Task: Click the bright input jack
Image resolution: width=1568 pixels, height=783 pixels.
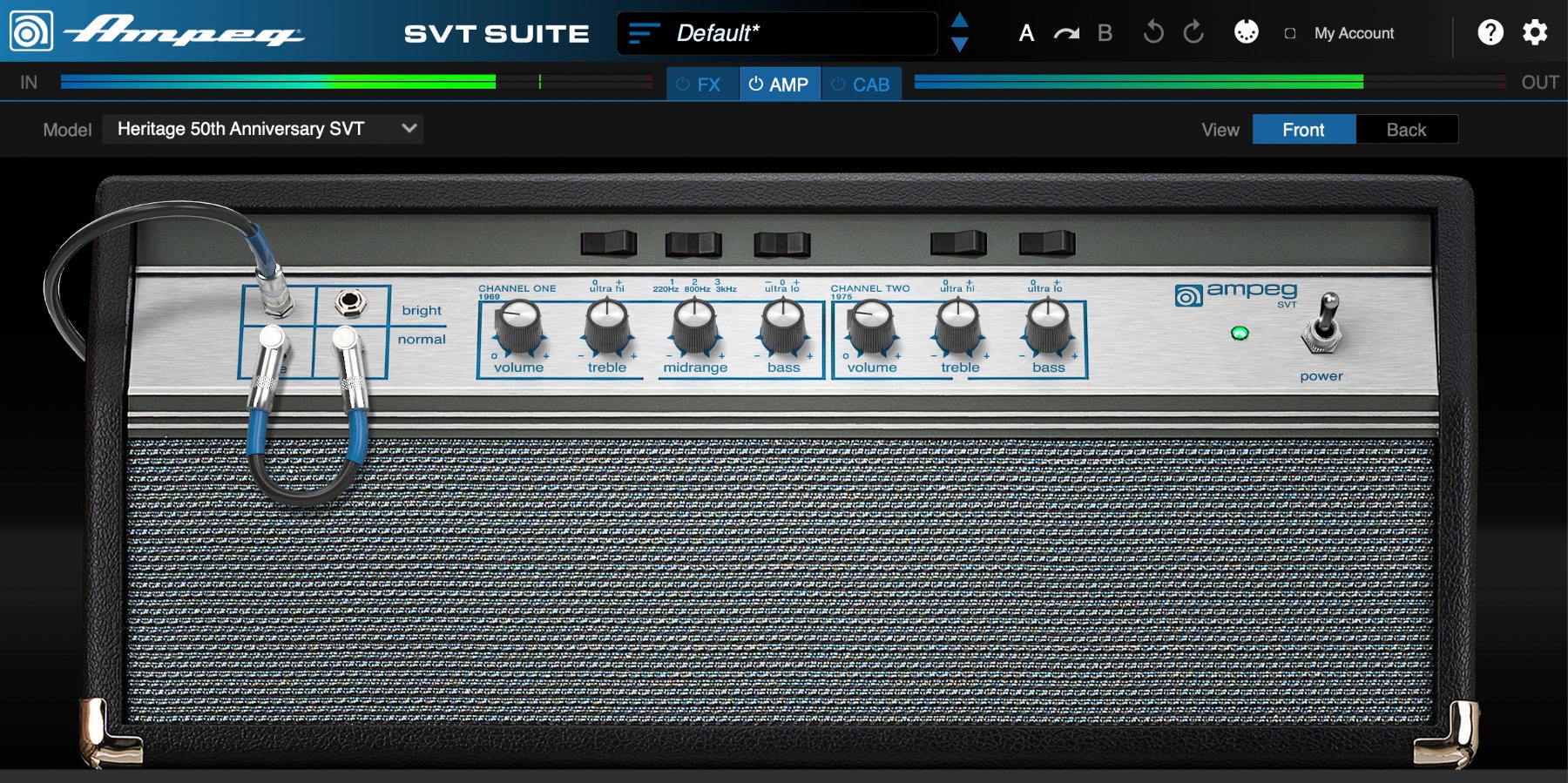Action: pos(350,303)
